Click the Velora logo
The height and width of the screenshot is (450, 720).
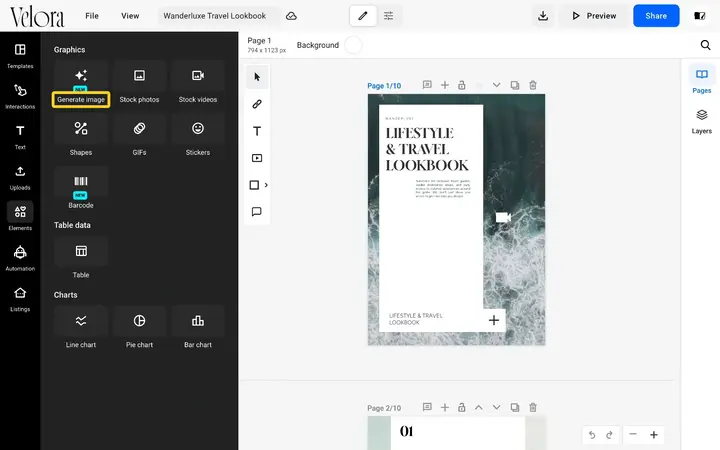click(37, 17)
